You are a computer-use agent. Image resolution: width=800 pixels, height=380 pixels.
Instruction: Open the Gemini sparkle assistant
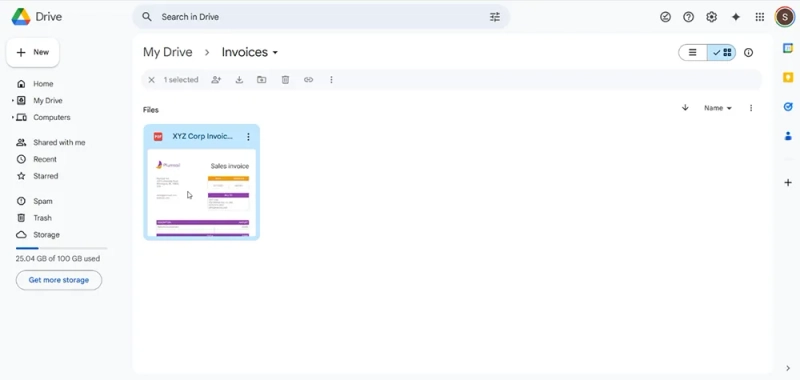click(736, 17)
